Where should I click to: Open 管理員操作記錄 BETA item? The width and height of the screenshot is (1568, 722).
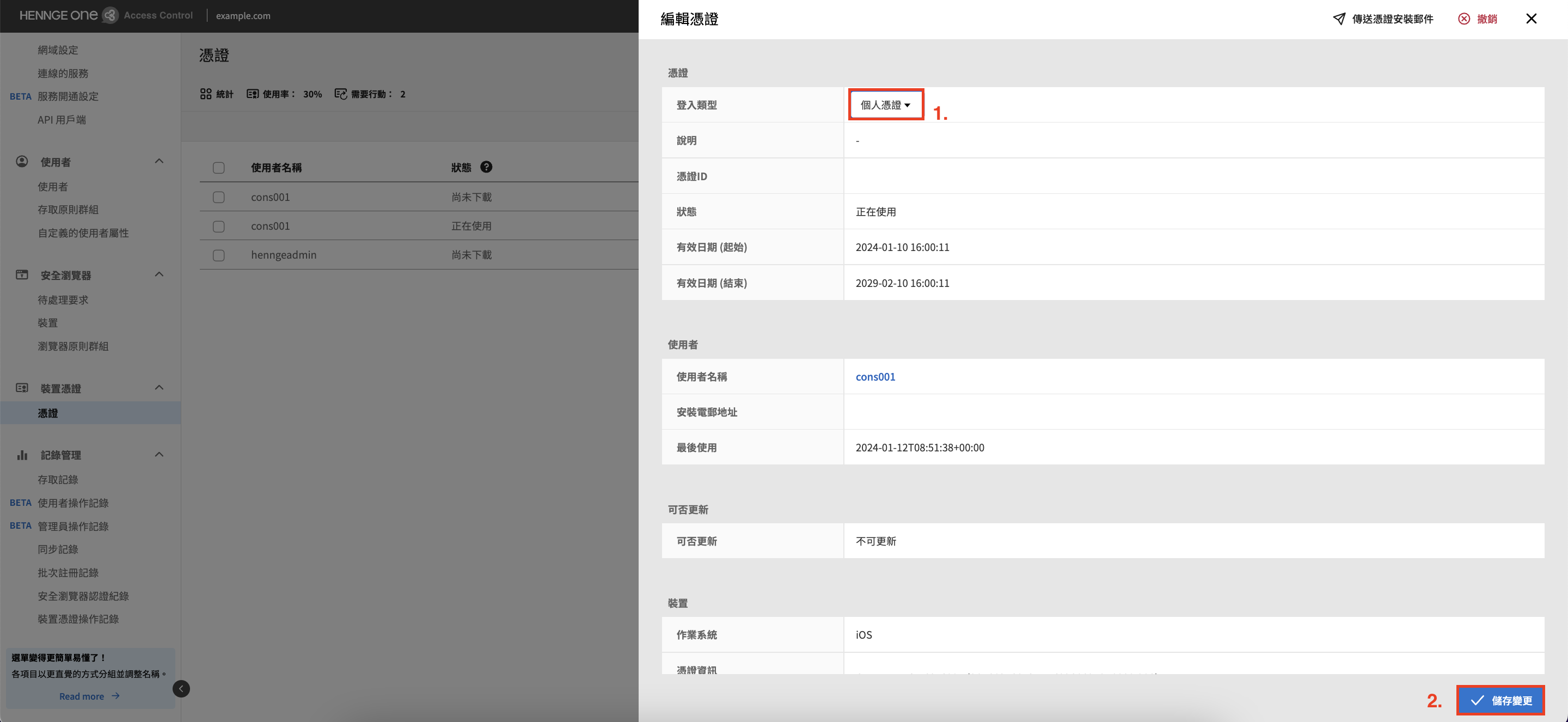[x=73, y=526]
